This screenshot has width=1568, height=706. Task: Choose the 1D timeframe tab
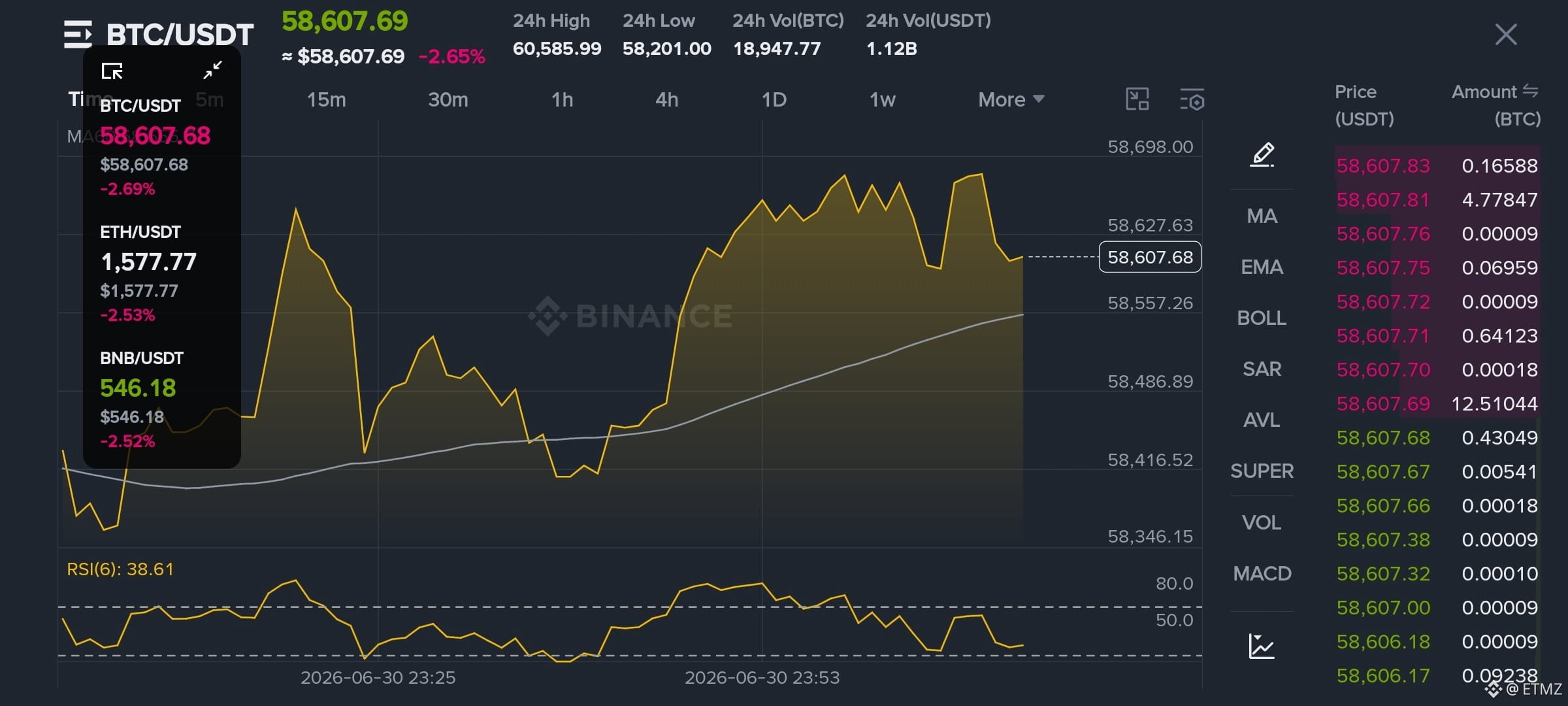[774, 99]
